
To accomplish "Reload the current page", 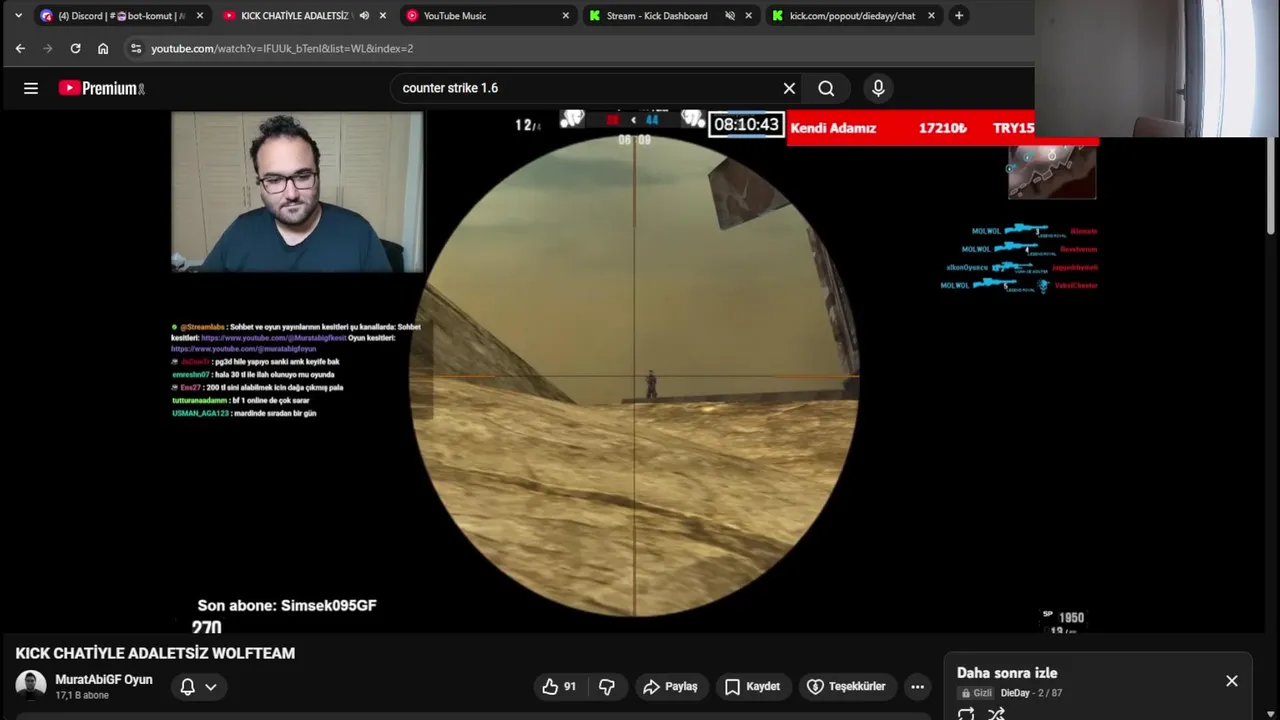I will [75, 48].
